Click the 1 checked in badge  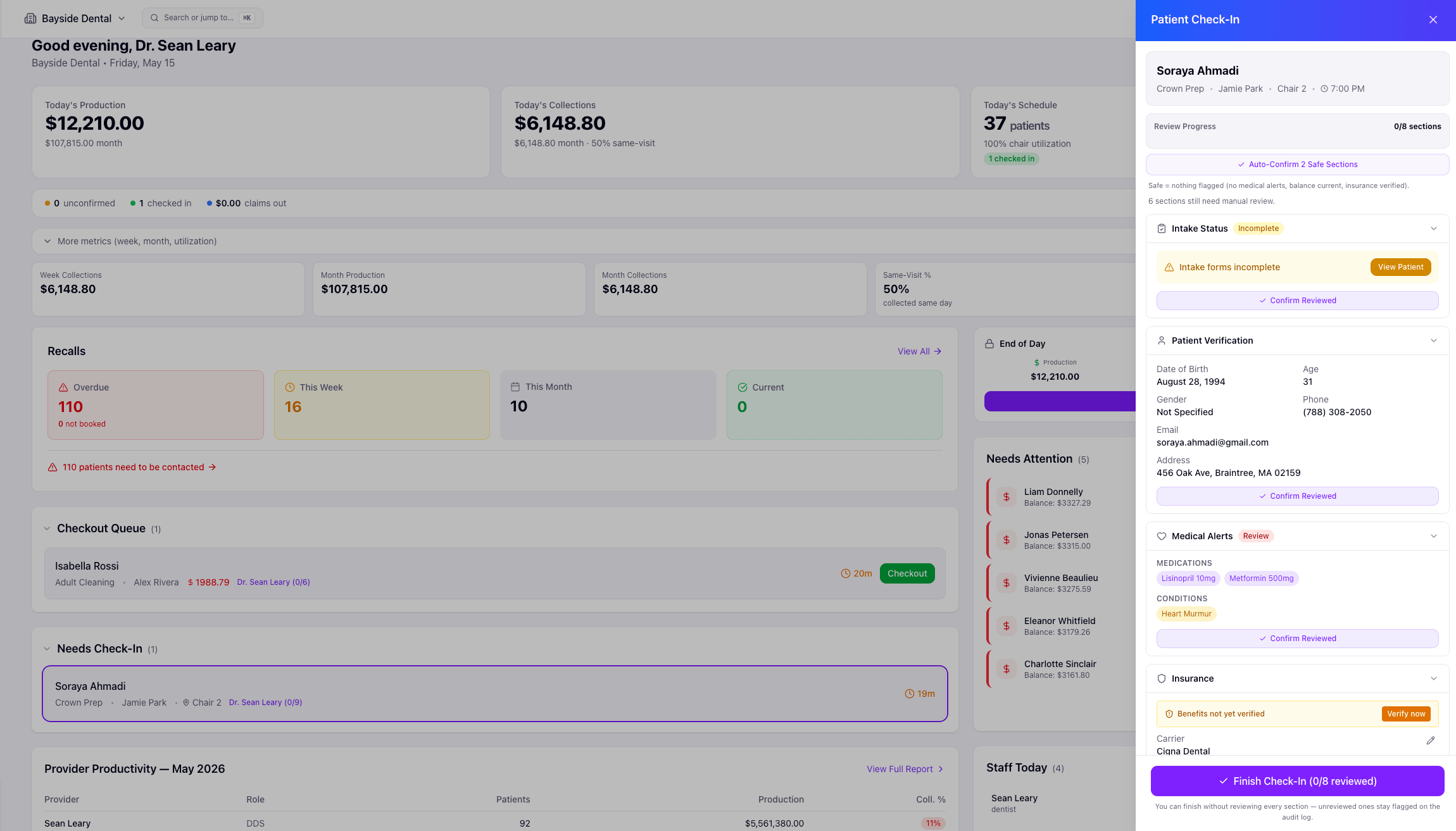pyautogui.click(x=1012, y=159)
